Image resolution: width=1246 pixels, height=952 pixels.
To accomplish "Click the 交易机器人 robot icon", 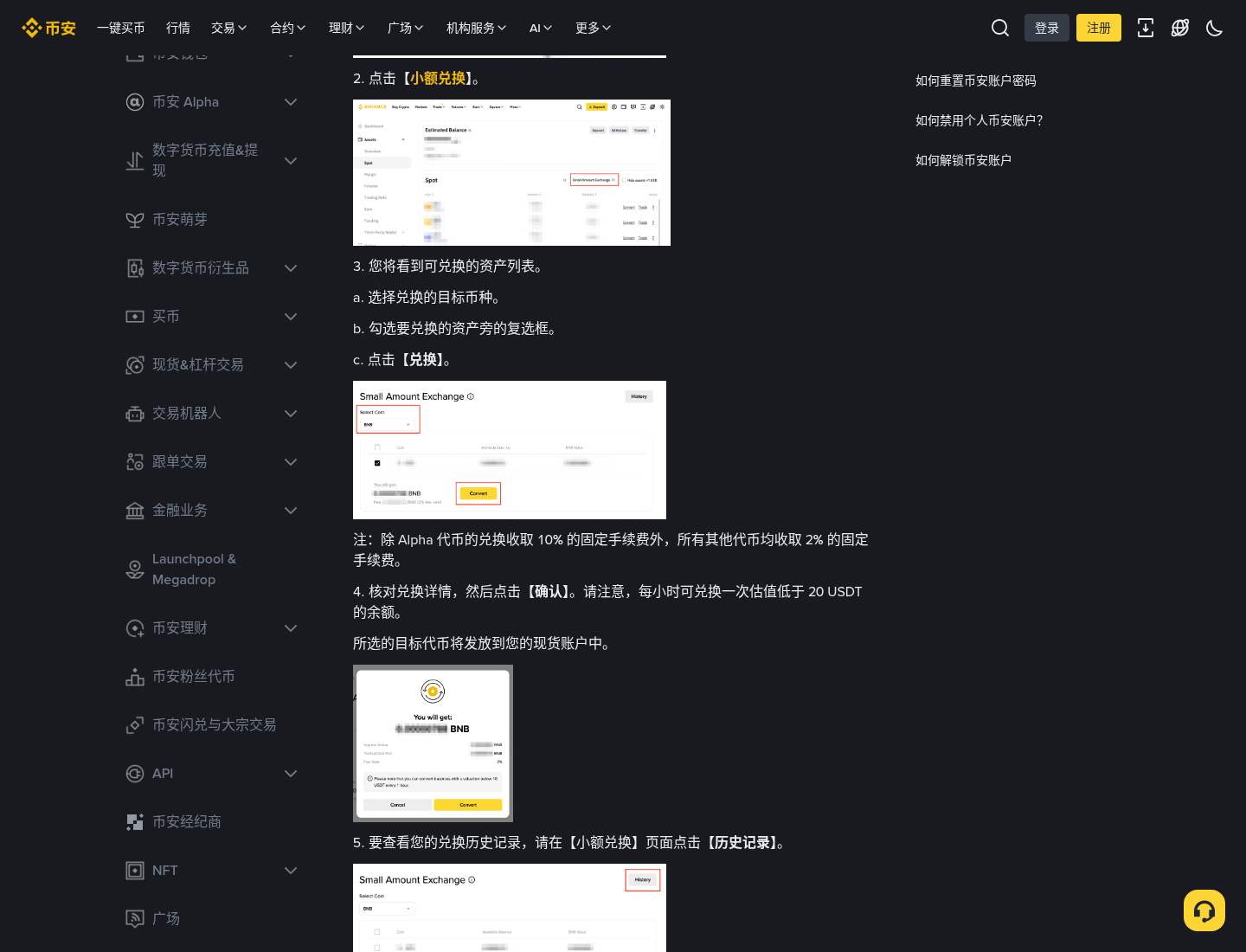I will [135, 414].
